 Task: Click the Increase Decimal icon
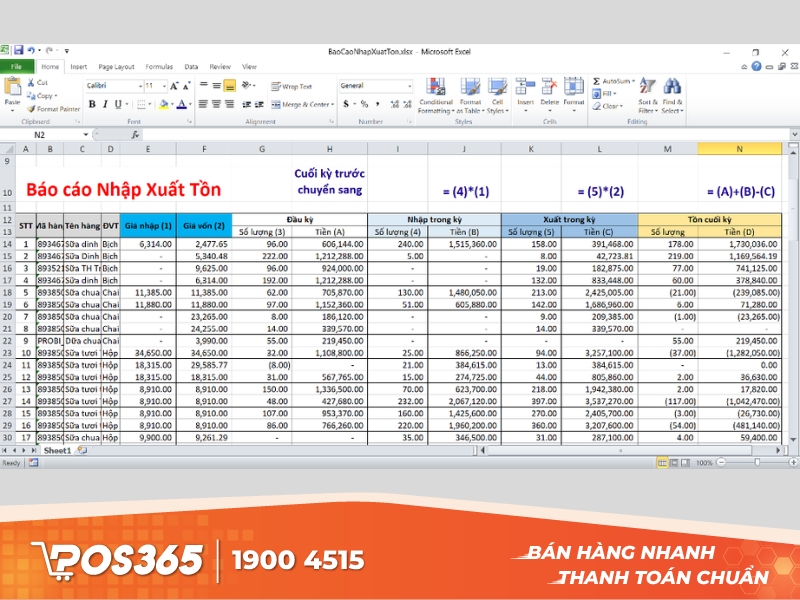(394, 104)
